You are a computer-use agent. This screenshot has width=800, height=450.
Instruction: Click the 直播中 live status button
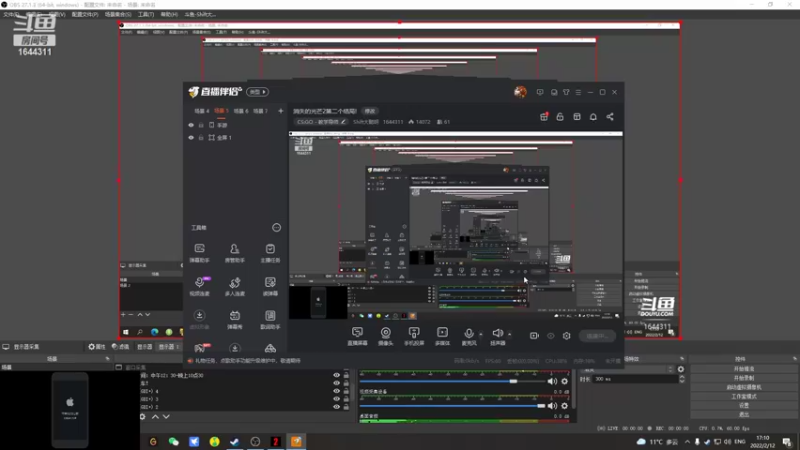[x=597, y=336]
